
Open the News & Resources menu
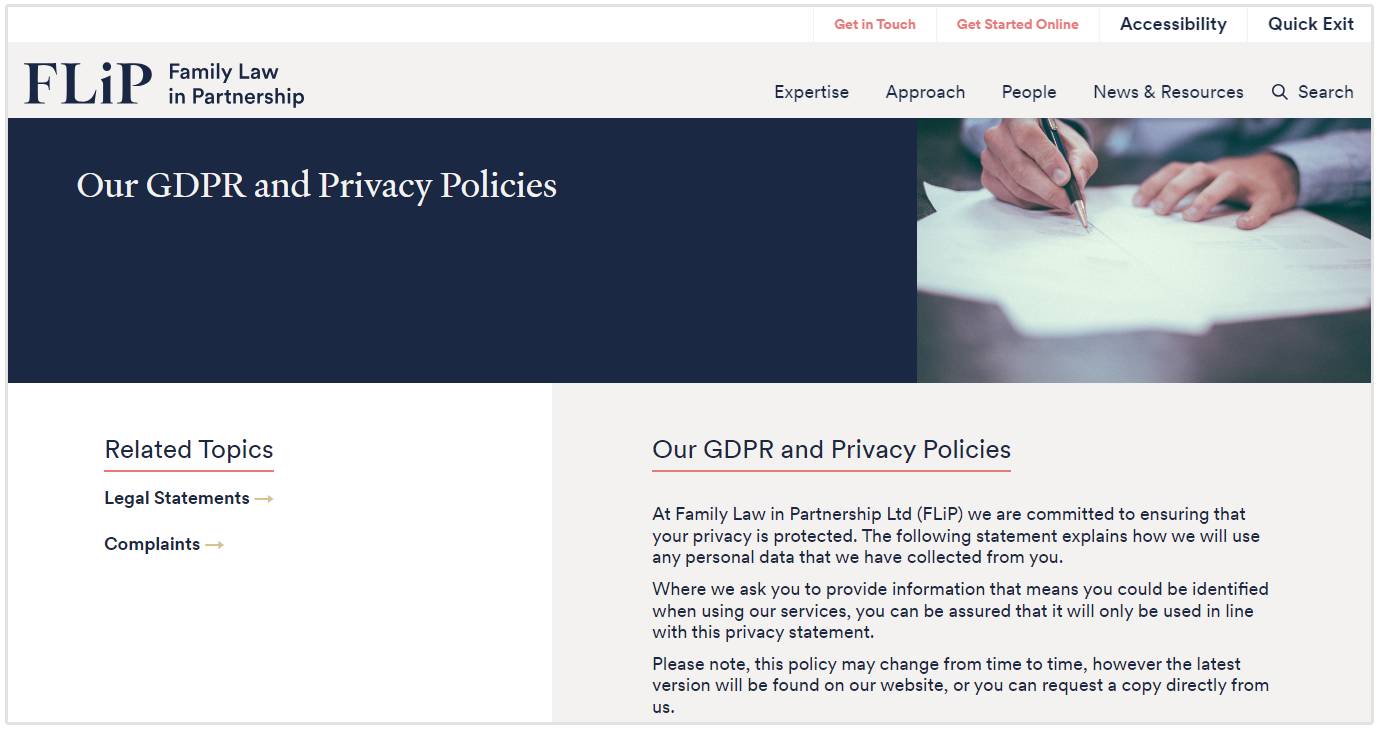(x=1168, y=92)
